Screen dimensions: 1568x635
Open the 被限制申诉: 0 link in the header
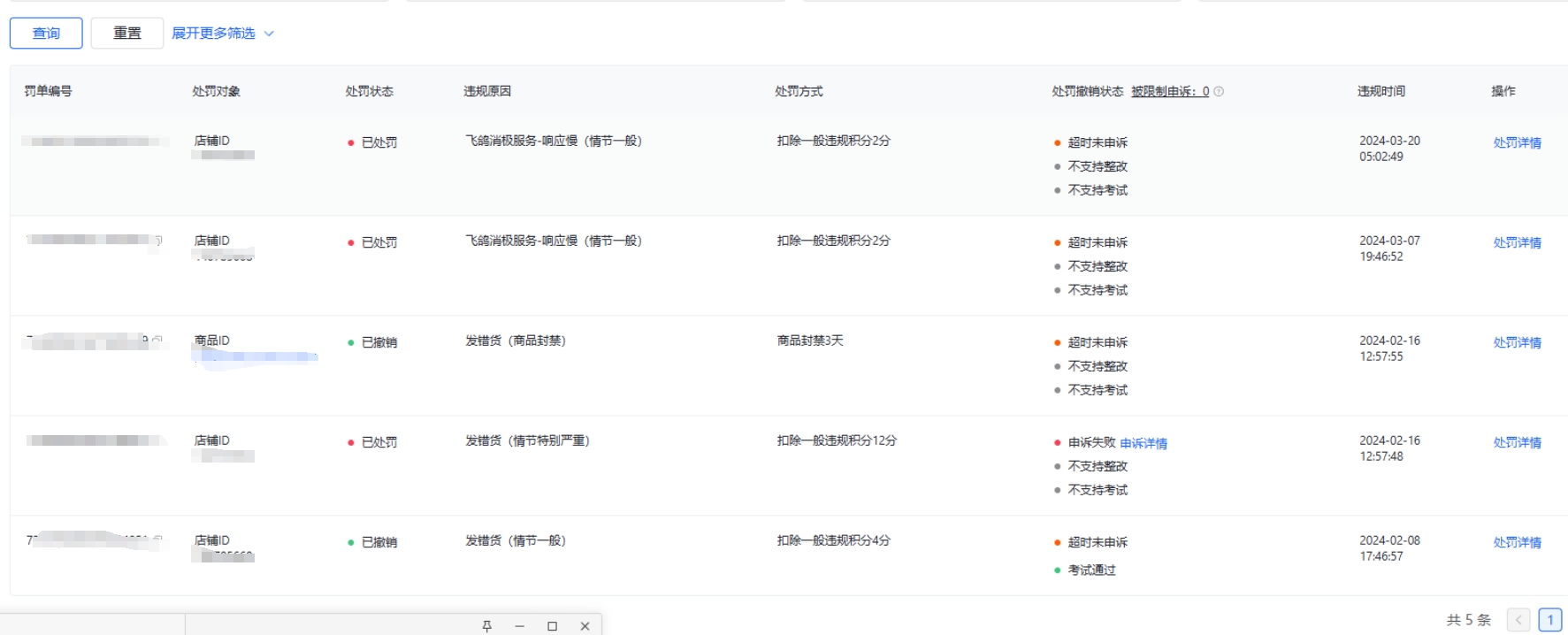(x=1169, y=91)
